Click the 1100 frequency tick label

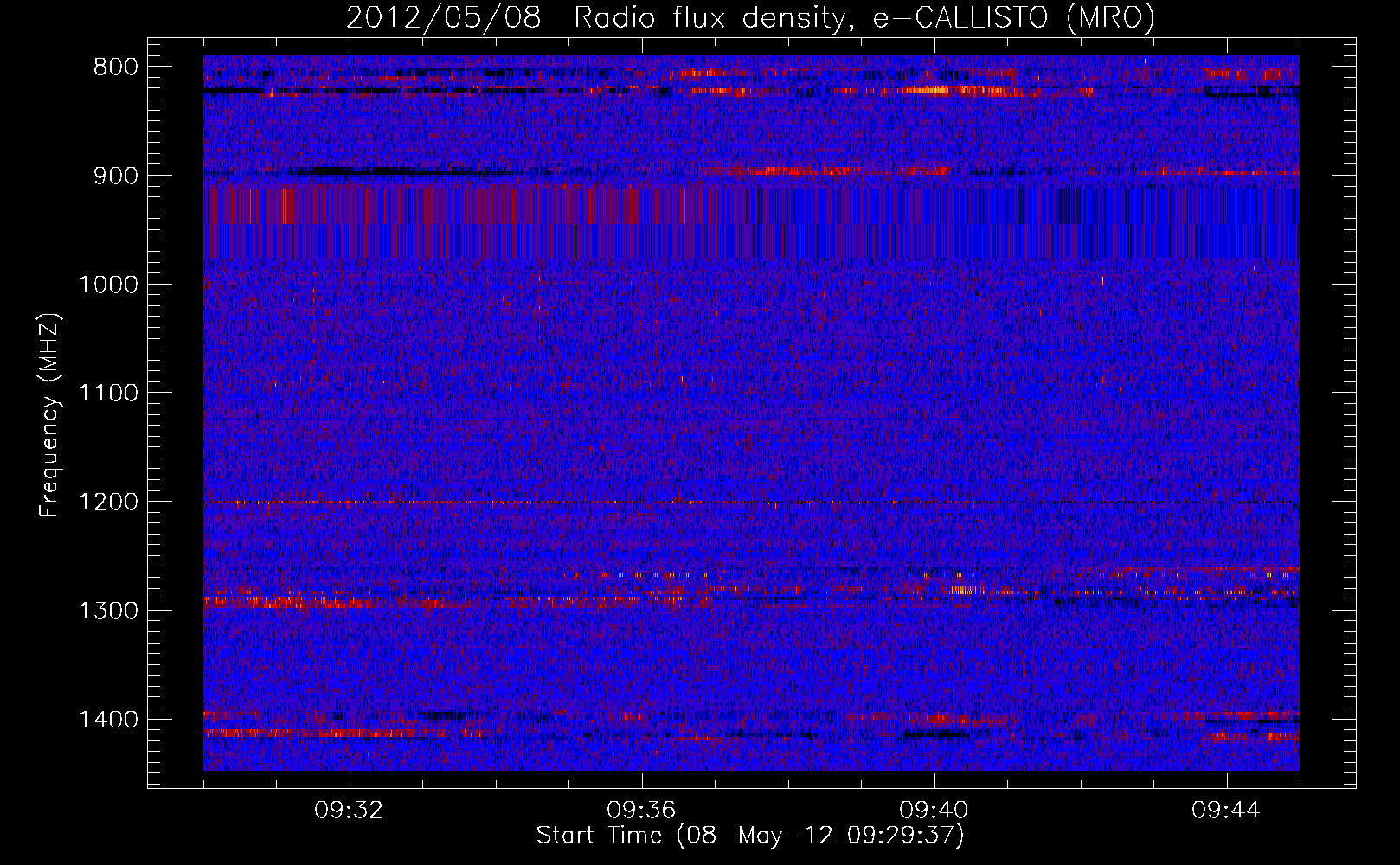(108, 394)
